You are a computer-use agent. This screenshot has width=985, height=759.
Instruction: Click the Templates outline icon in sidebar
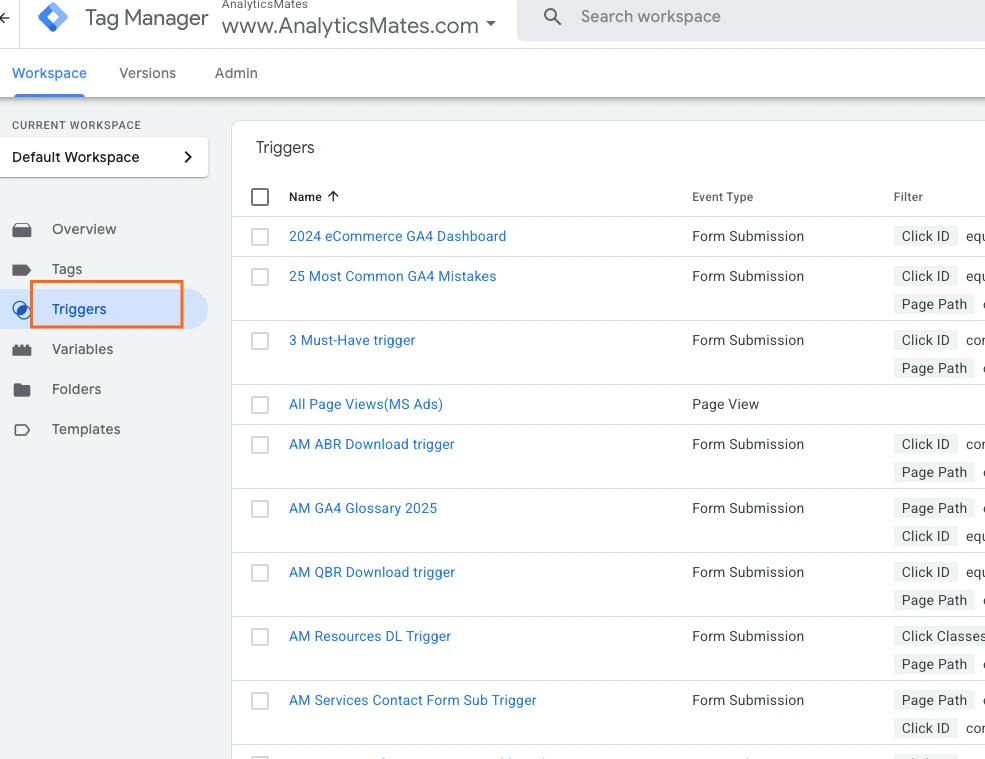pyautogui.click(x=22, y=430)
